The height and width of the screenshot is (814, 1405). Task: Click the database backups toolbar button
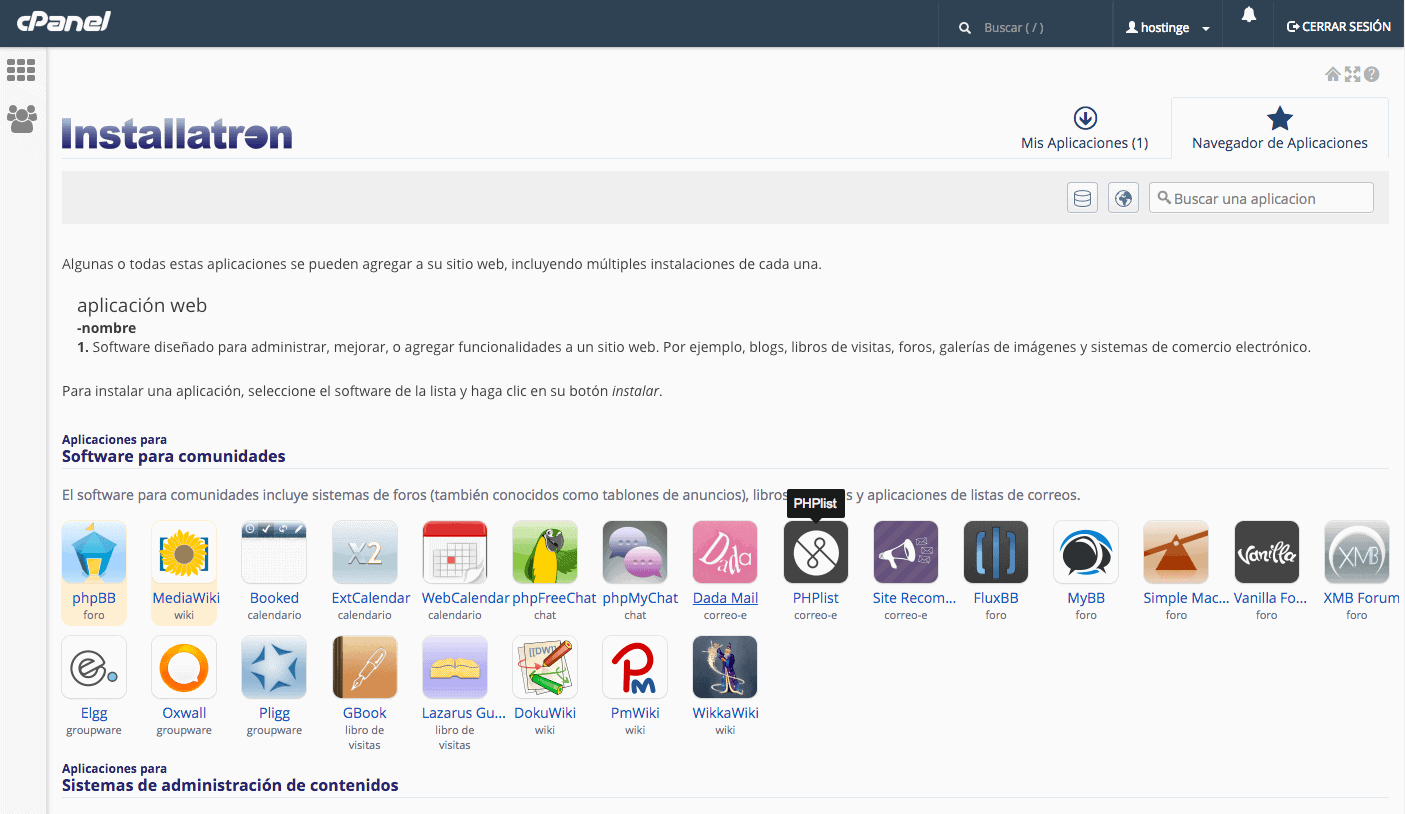[x=1082, y=198]
